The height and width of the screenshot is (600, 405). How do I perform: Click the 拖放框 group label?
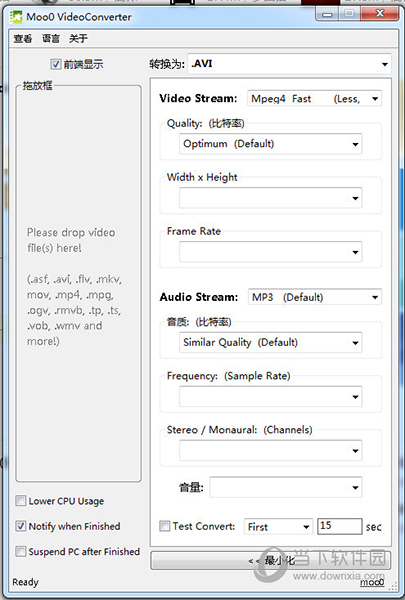[37, 85]
